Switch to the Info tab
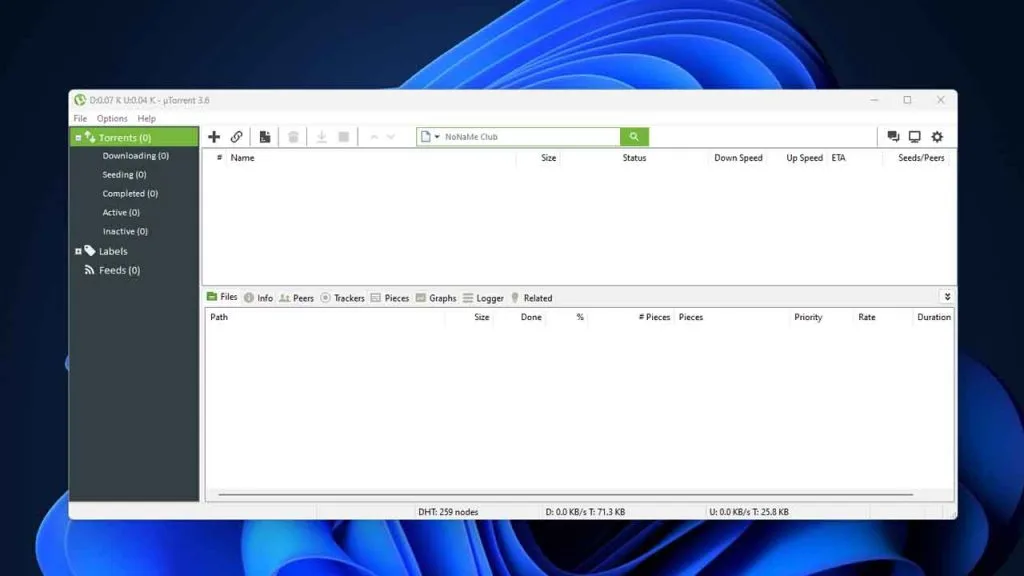This screenshot has height=576, width=1024. [x=259, y=298]
